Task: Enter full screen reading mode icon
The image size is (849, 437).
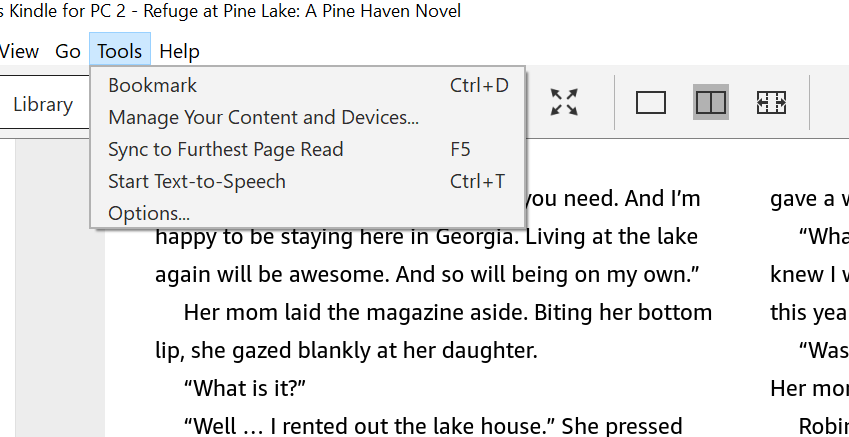Action: (564, 102)
